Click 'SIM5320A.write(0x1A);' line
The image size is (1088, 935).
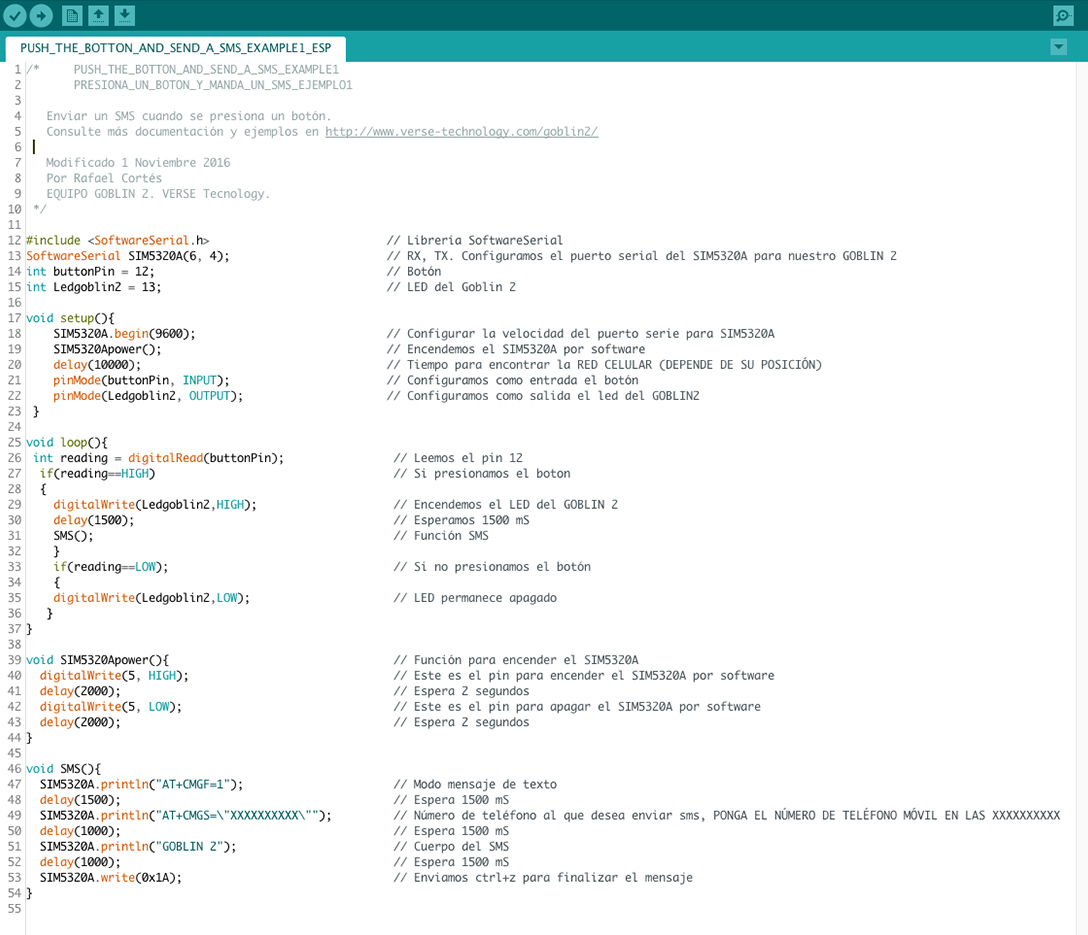click(x=110, y=877)
